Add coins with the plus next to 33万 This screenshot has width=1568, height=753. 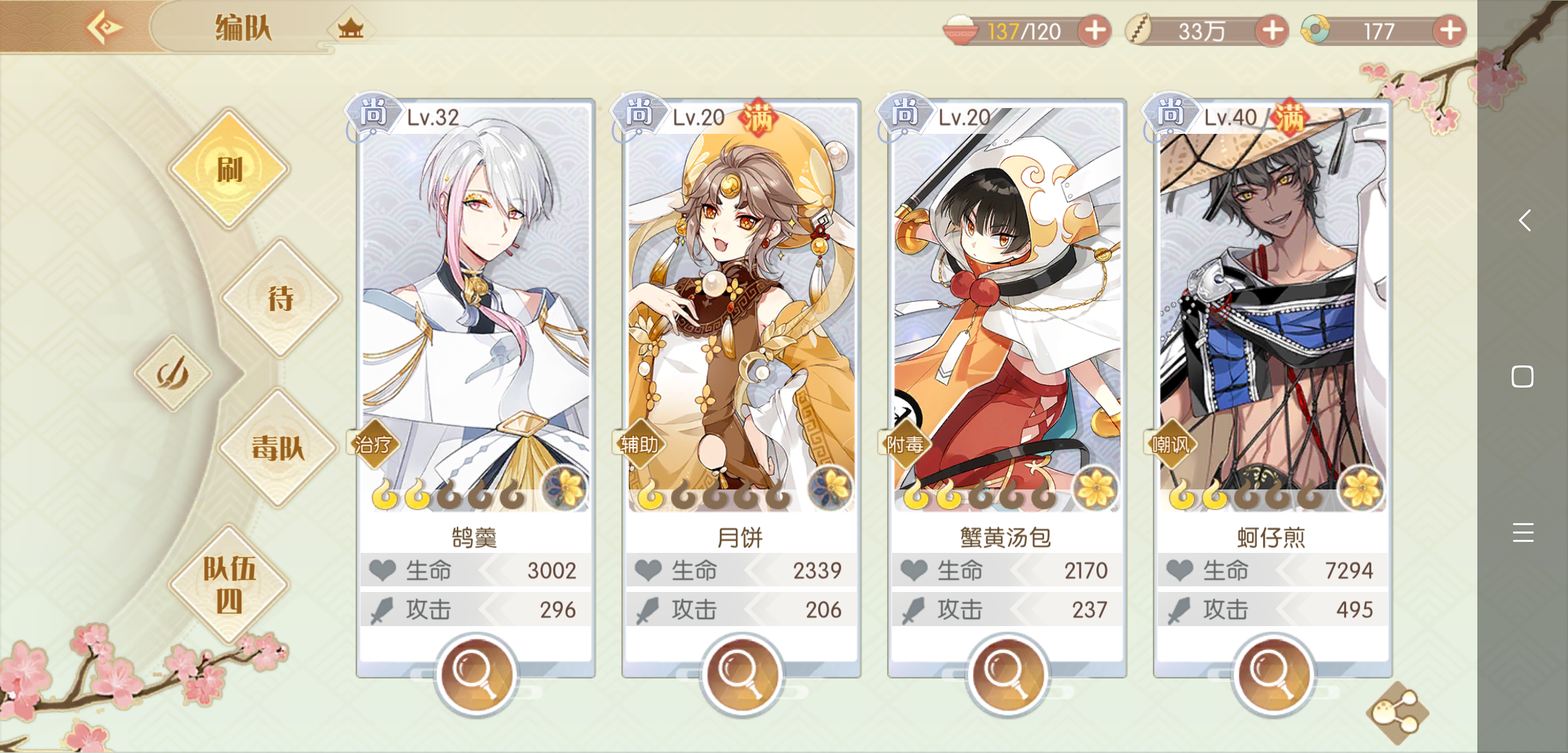[1272, 31]
